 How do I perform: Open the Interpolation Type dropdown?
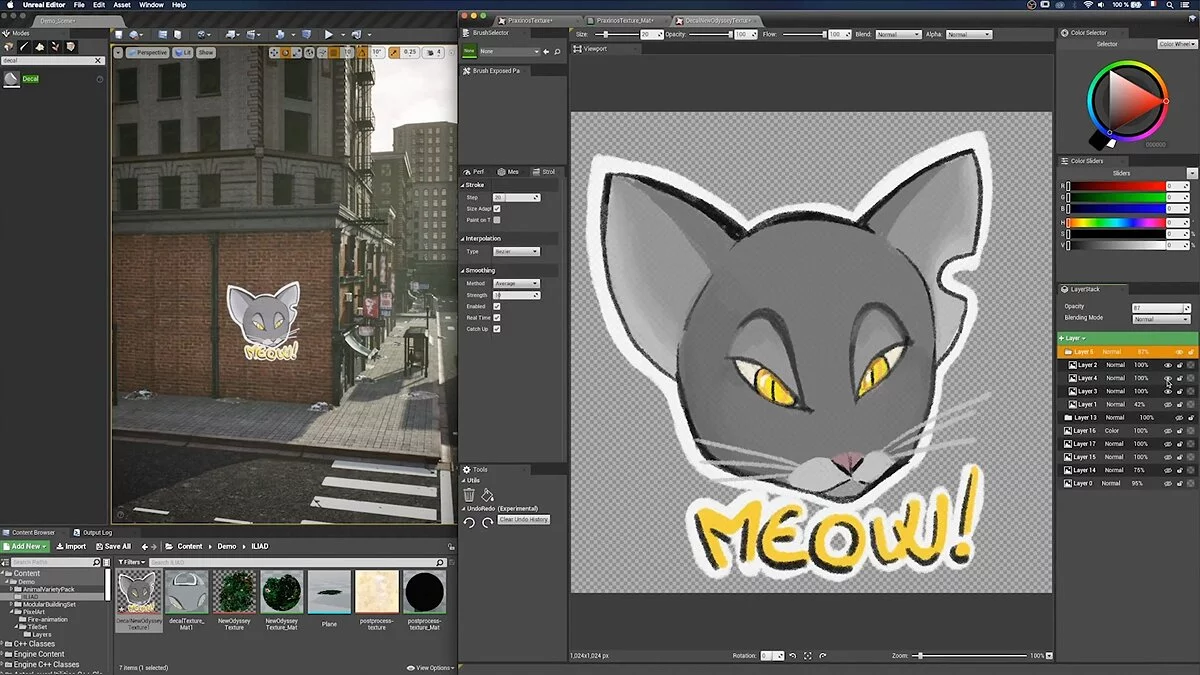[x=517, y=252]
